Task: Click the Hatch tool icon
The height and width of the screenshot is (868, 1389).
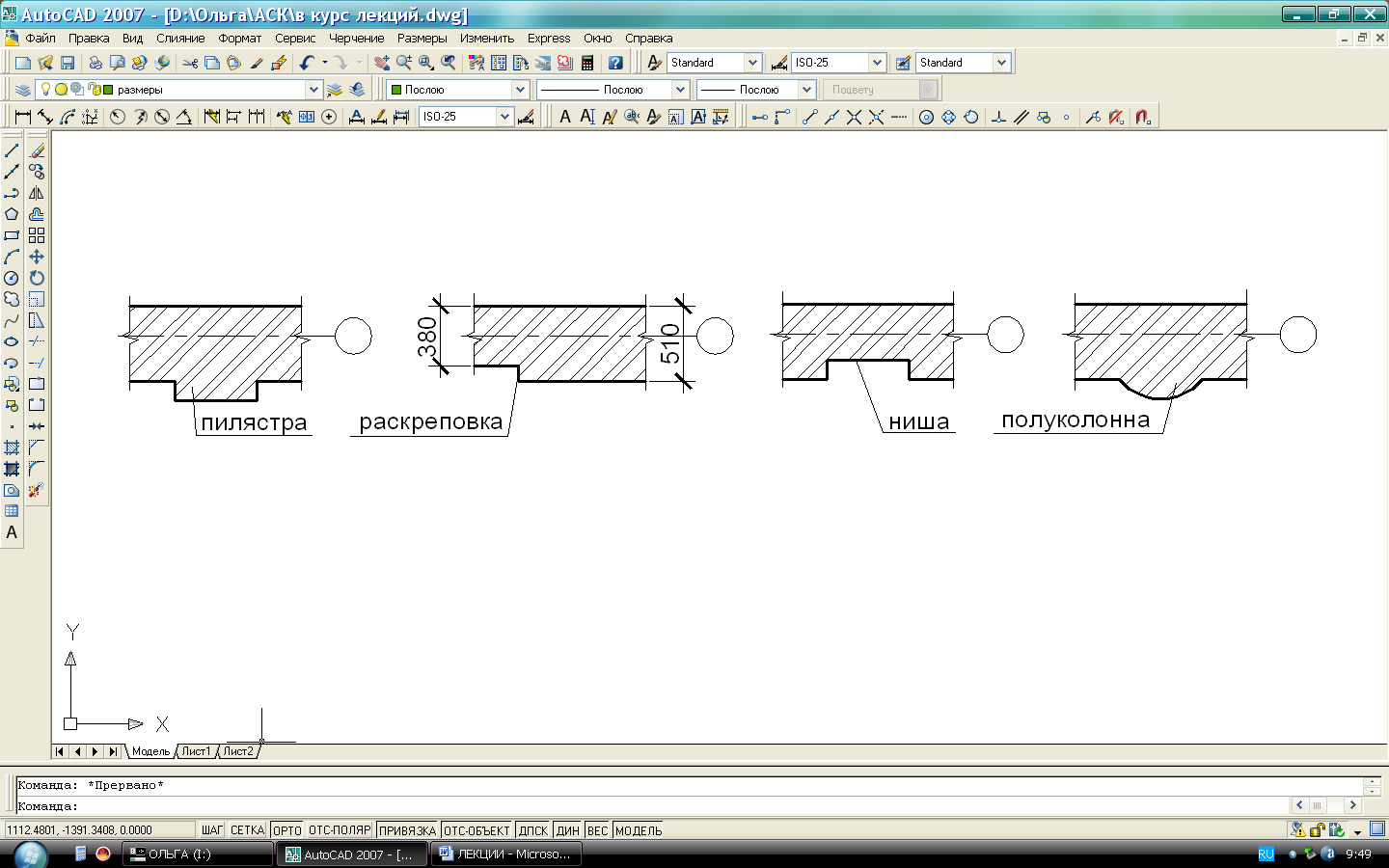Action: pos(12,448)
